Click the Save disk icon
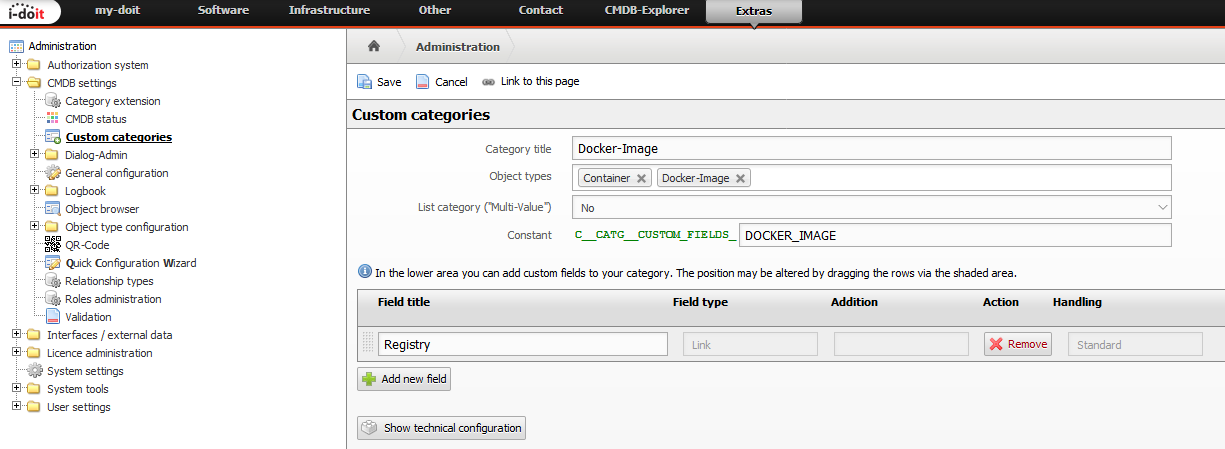 click(x=364, y=82)
